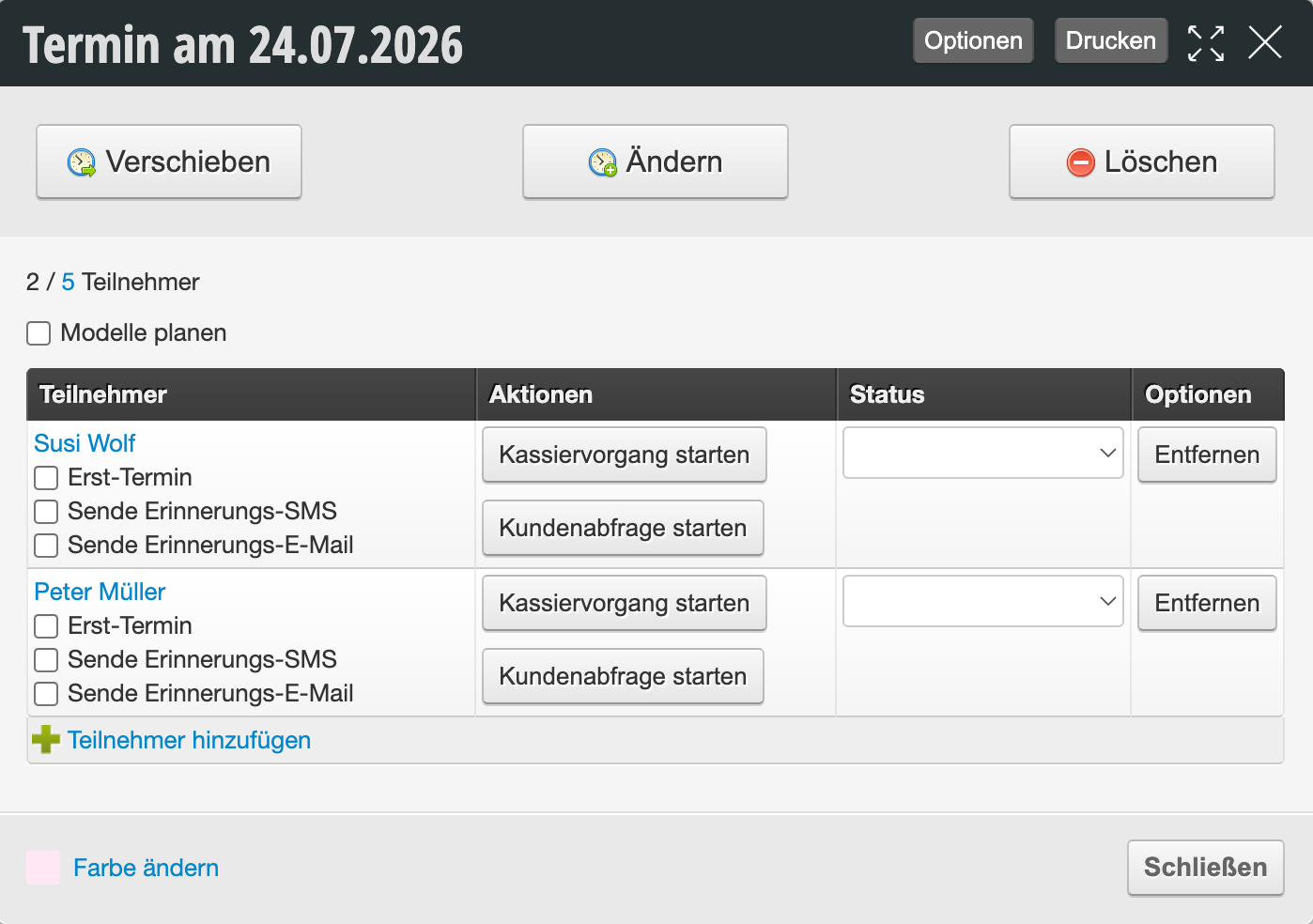Tick Erst-Termin for Peter Müller
1313x924 pixels.
[x=46, y=626]
